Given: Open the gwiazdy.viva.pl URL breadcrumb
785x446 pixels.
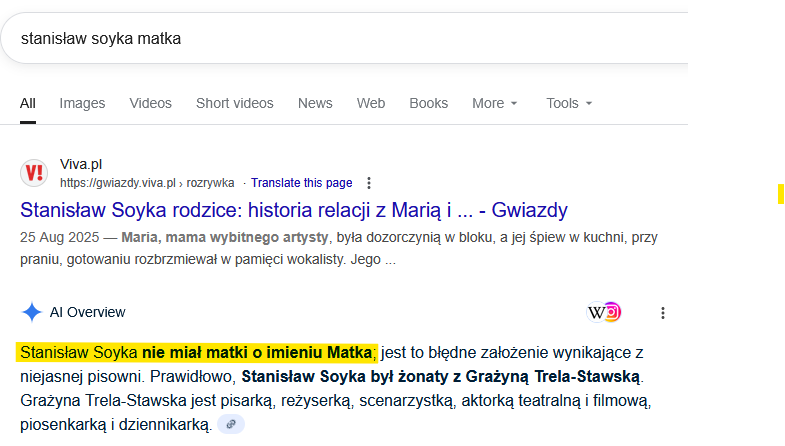Looking at the screenshot, I should (x=147, y=183).
